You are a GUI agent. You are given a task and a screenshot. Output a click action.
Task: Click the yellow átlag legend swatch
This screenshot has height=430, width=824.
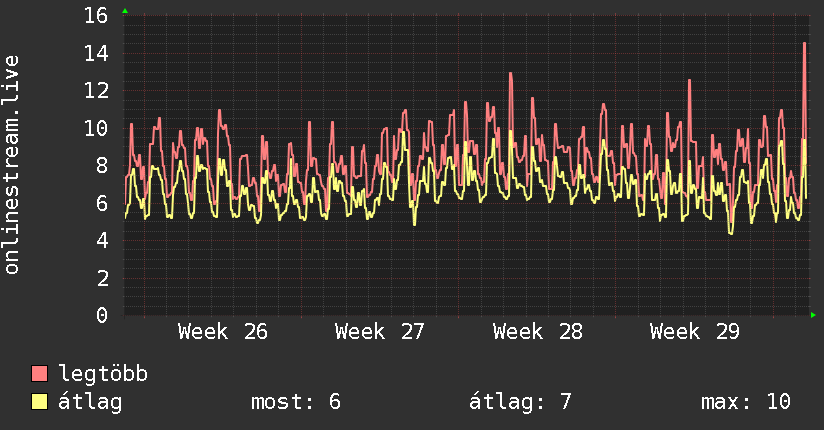39,402
